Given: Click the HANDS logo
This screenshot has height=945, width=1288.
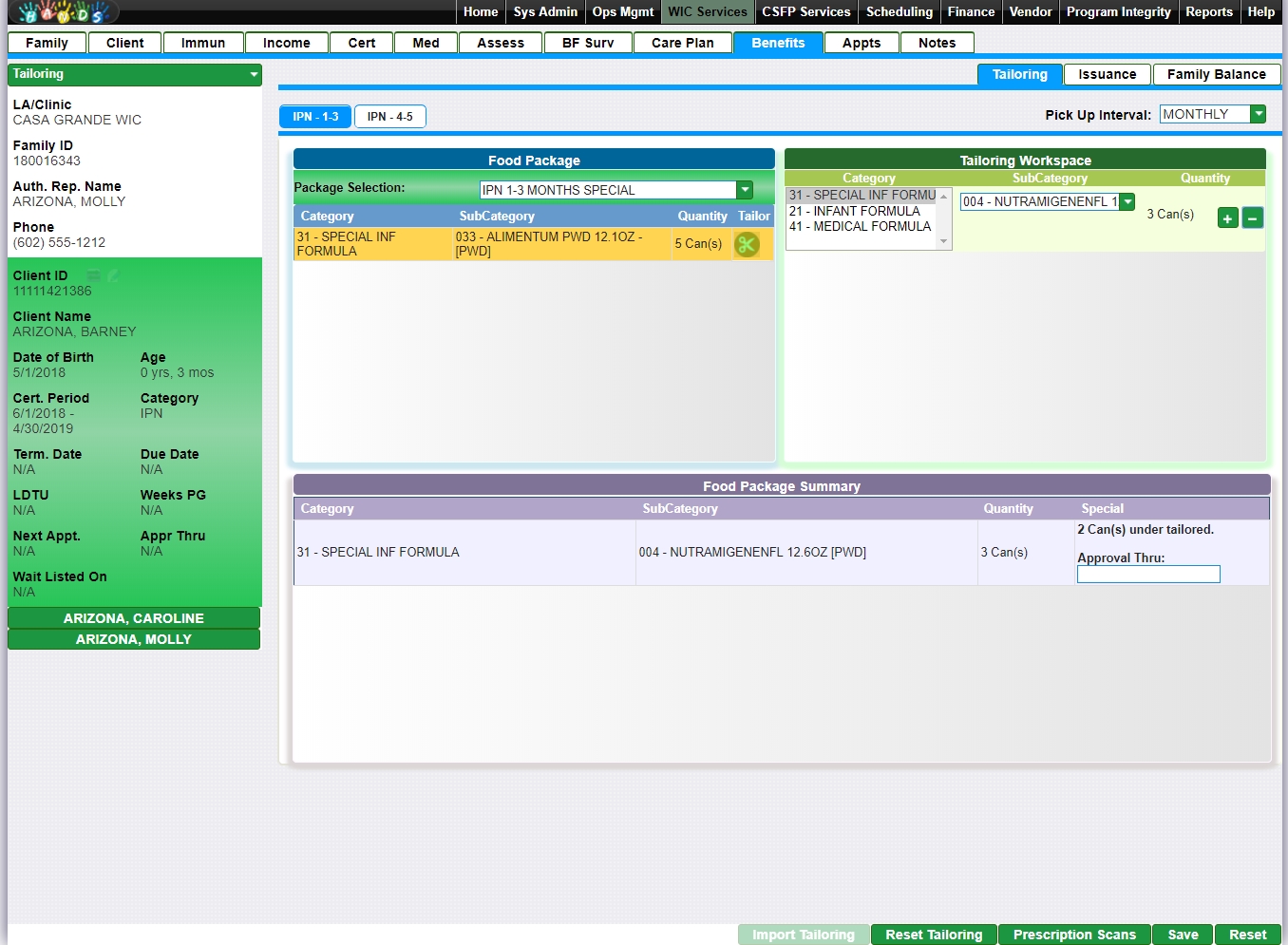Looking at the screenshot, I should pyautogui.click(x=63, y=12).
